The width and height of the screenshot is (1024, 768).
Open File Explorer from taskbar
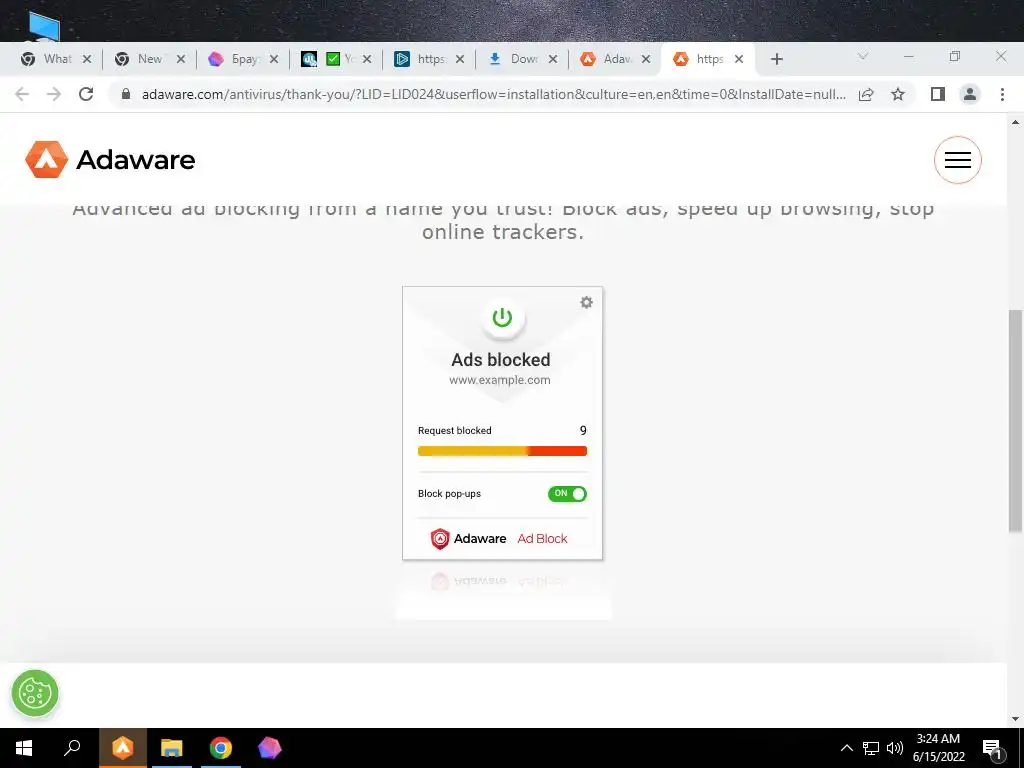click(172, 748)
